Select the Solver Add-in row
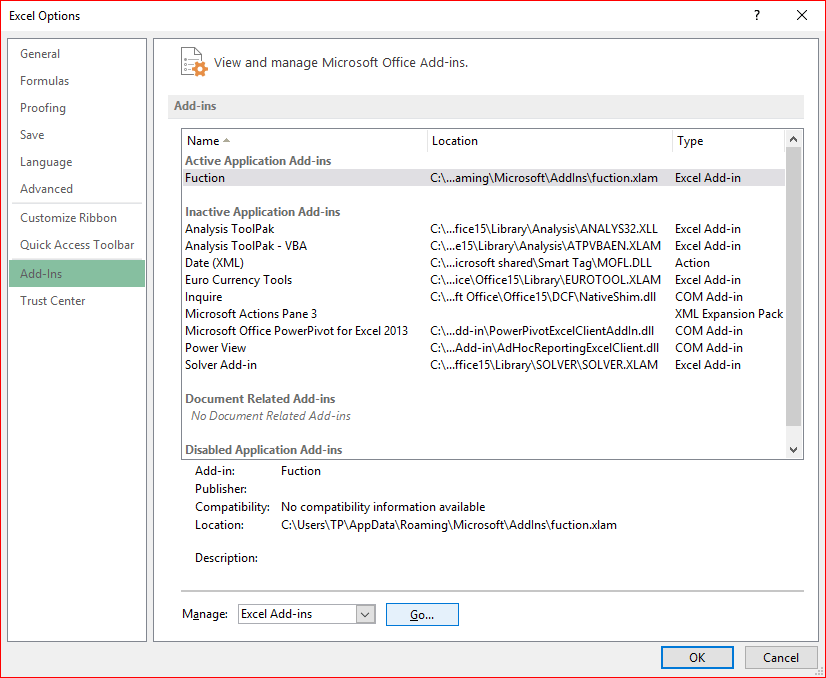The image size is (826, 678). [221, 365]
